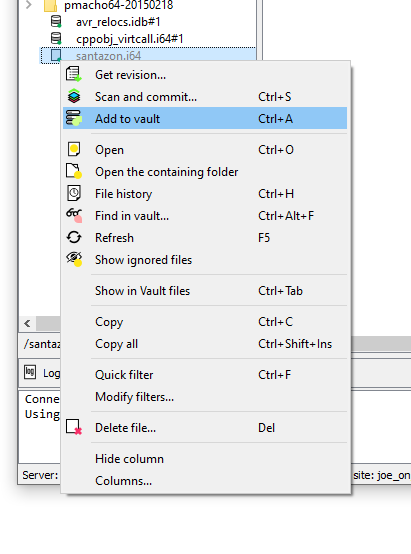The width and height of the screenshot is (411, 554).
Task: Choose Open the containing folder
Action: (x=205, y=171)
